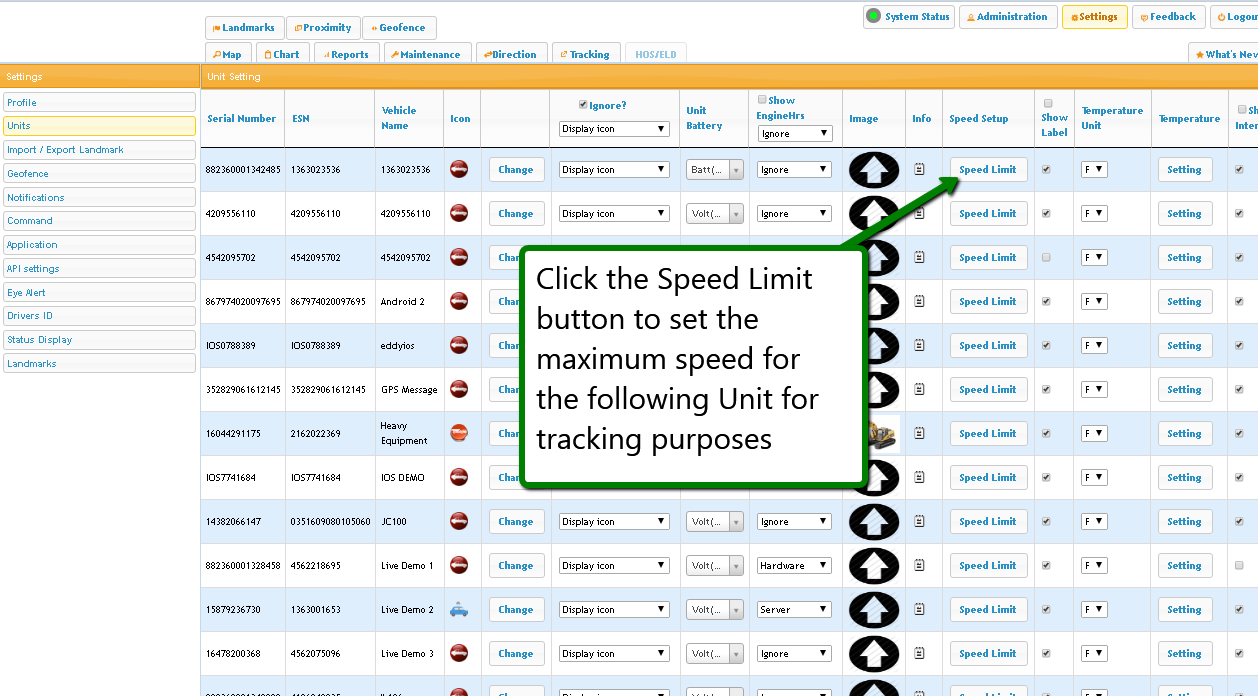
Task: Open EngineHrs dropdown for Live Demo 1
Action: pyautogui.click(x=794, y=566)
